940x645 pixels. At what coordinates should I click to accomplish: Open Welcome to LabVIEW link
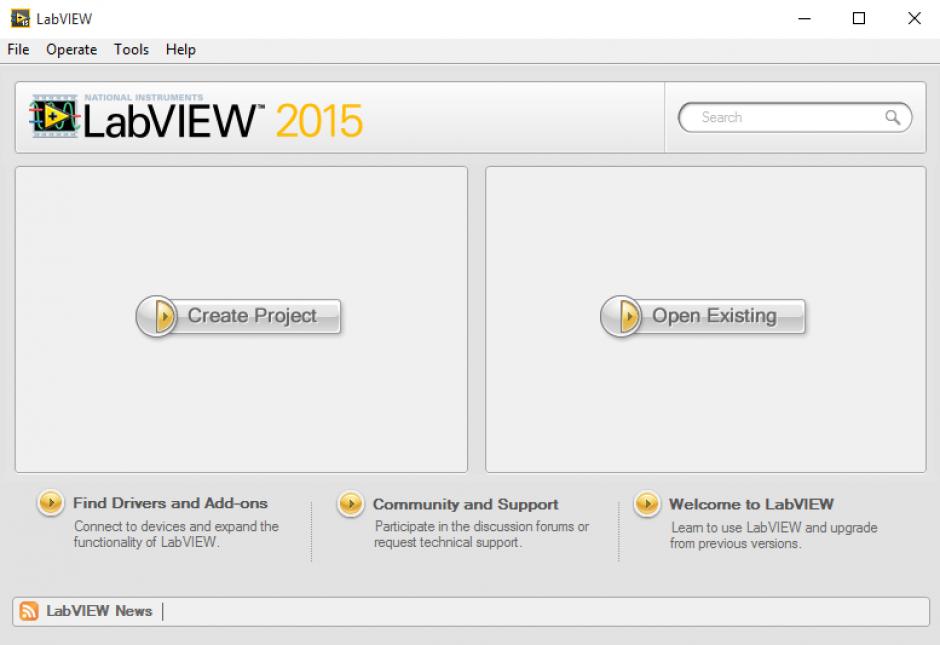[x=751, y=504]
